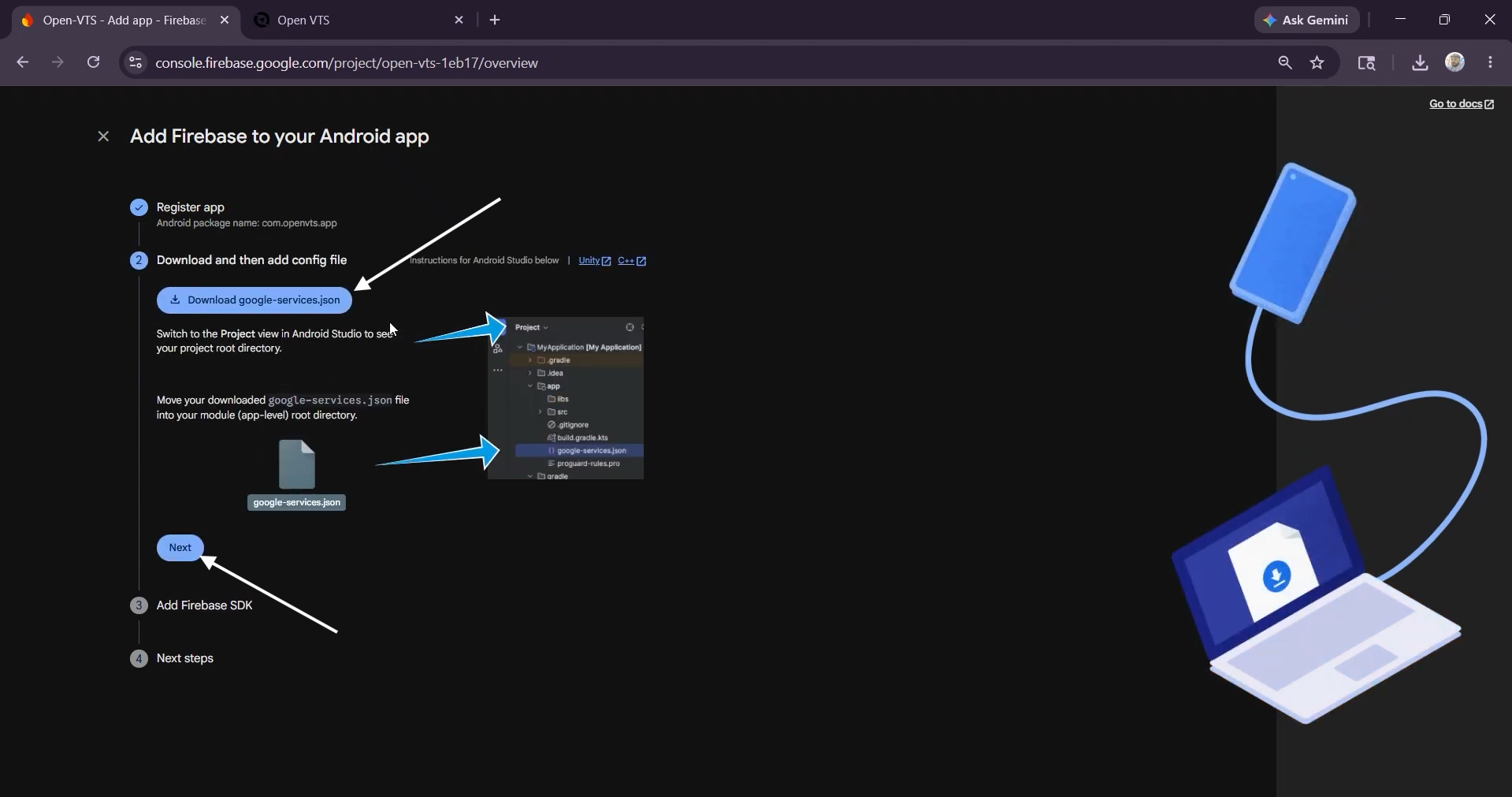
Task: Click the google-services.json file illustration
Action: (x=297, y=474)
